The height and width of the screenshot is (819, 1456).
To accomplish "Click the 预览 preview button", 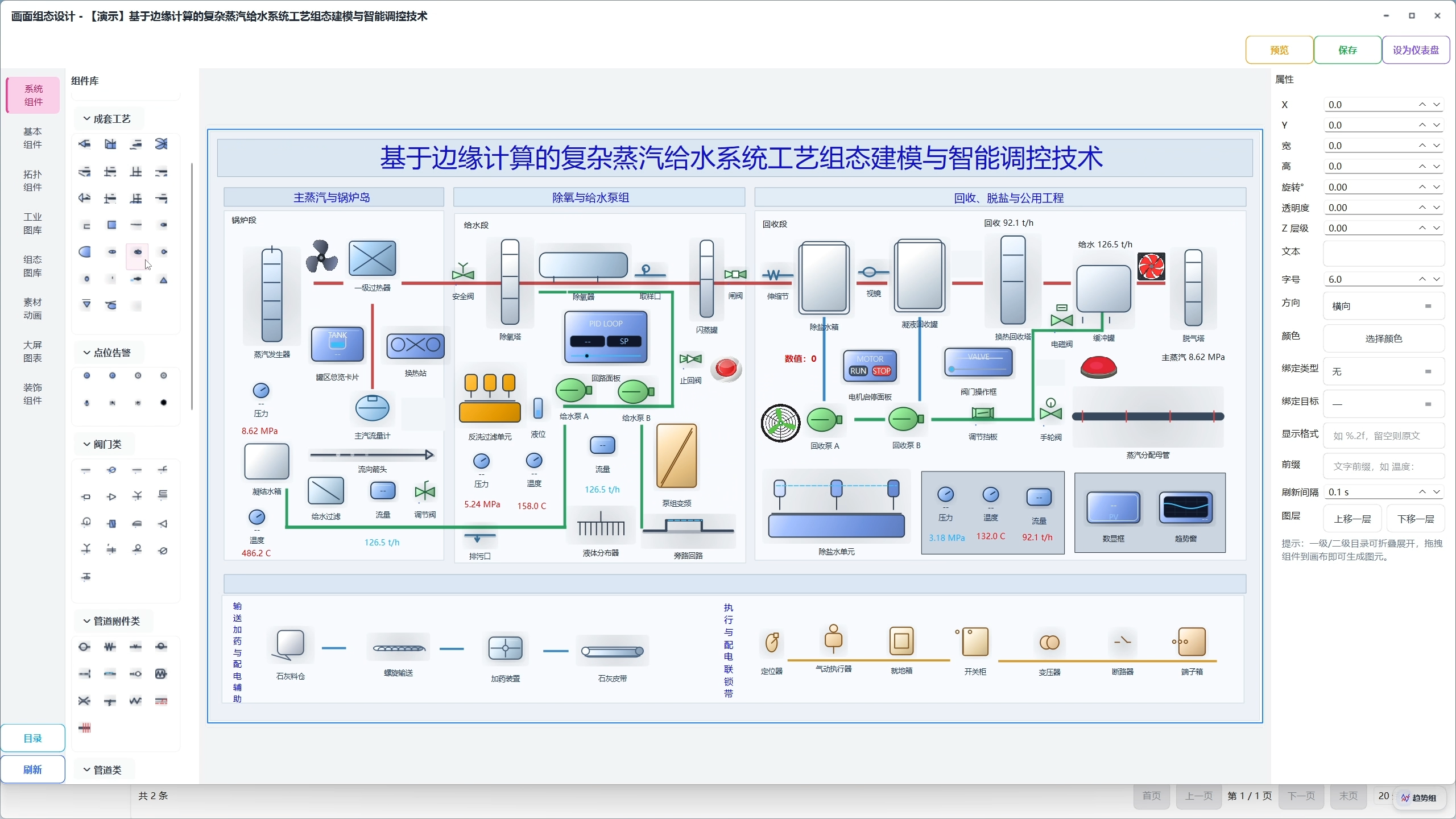I will [1279, 50].
